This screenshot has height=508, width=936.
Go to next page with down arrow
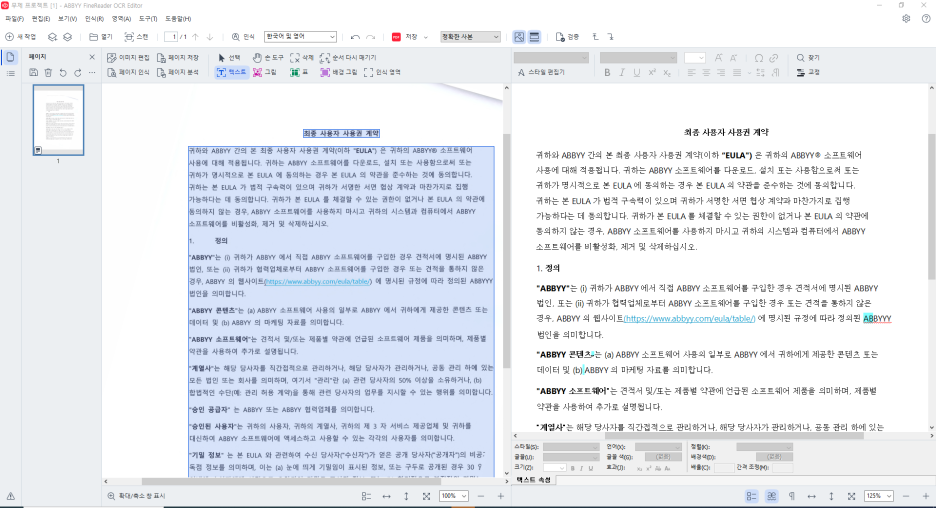pos(210,37)
